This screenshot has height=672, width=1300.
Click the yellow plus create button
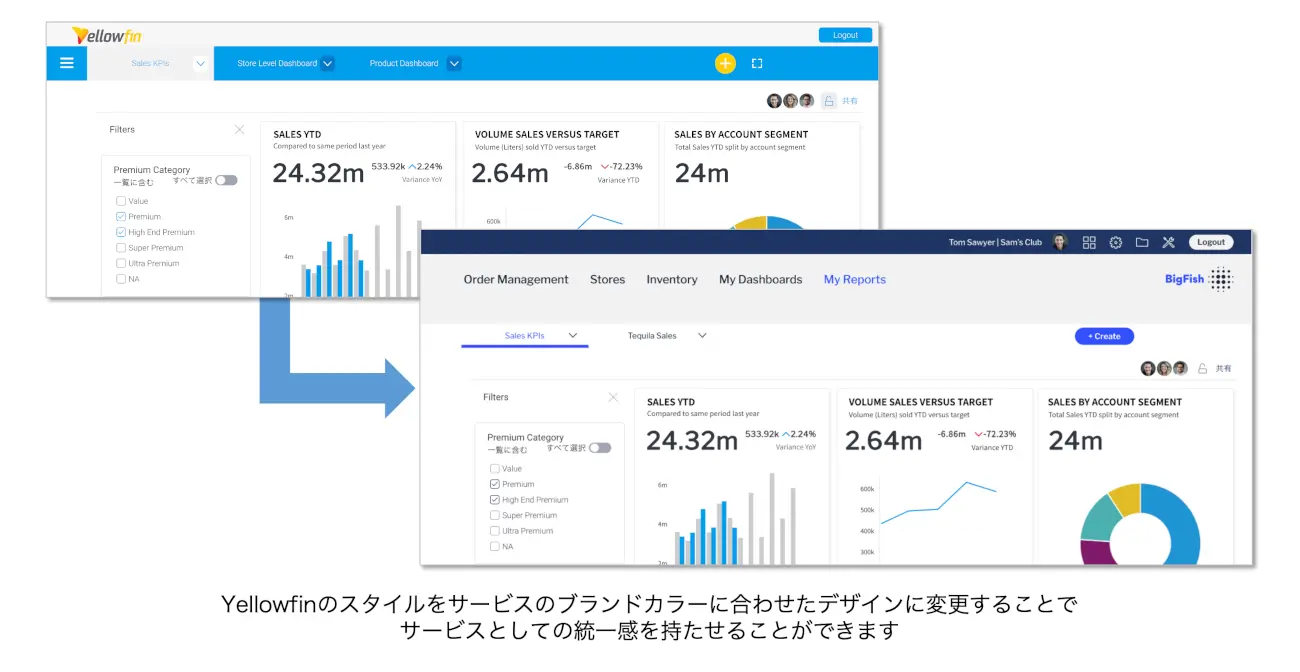pyautogui.click(x=725, y=63)
